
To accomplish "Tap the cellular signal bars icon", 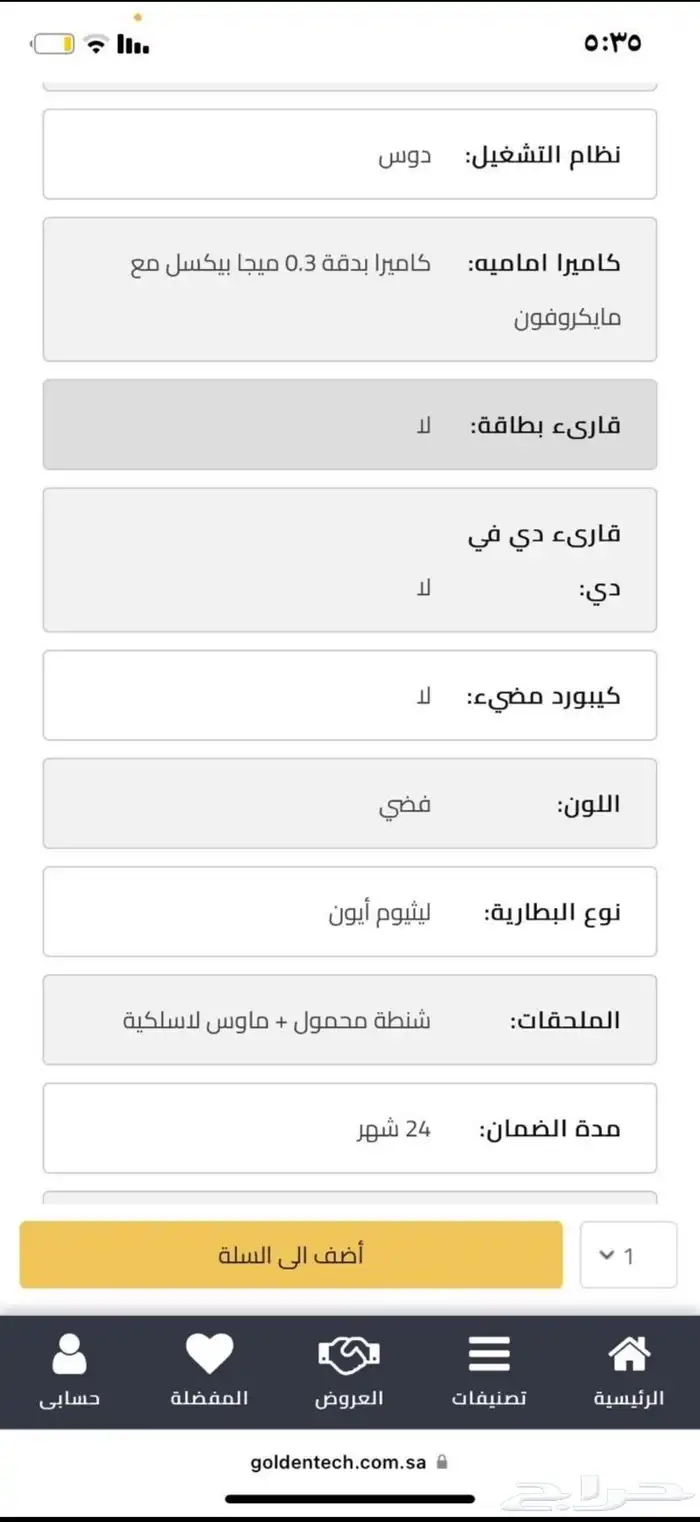I will pyautogui.click(x=129, y=44).
